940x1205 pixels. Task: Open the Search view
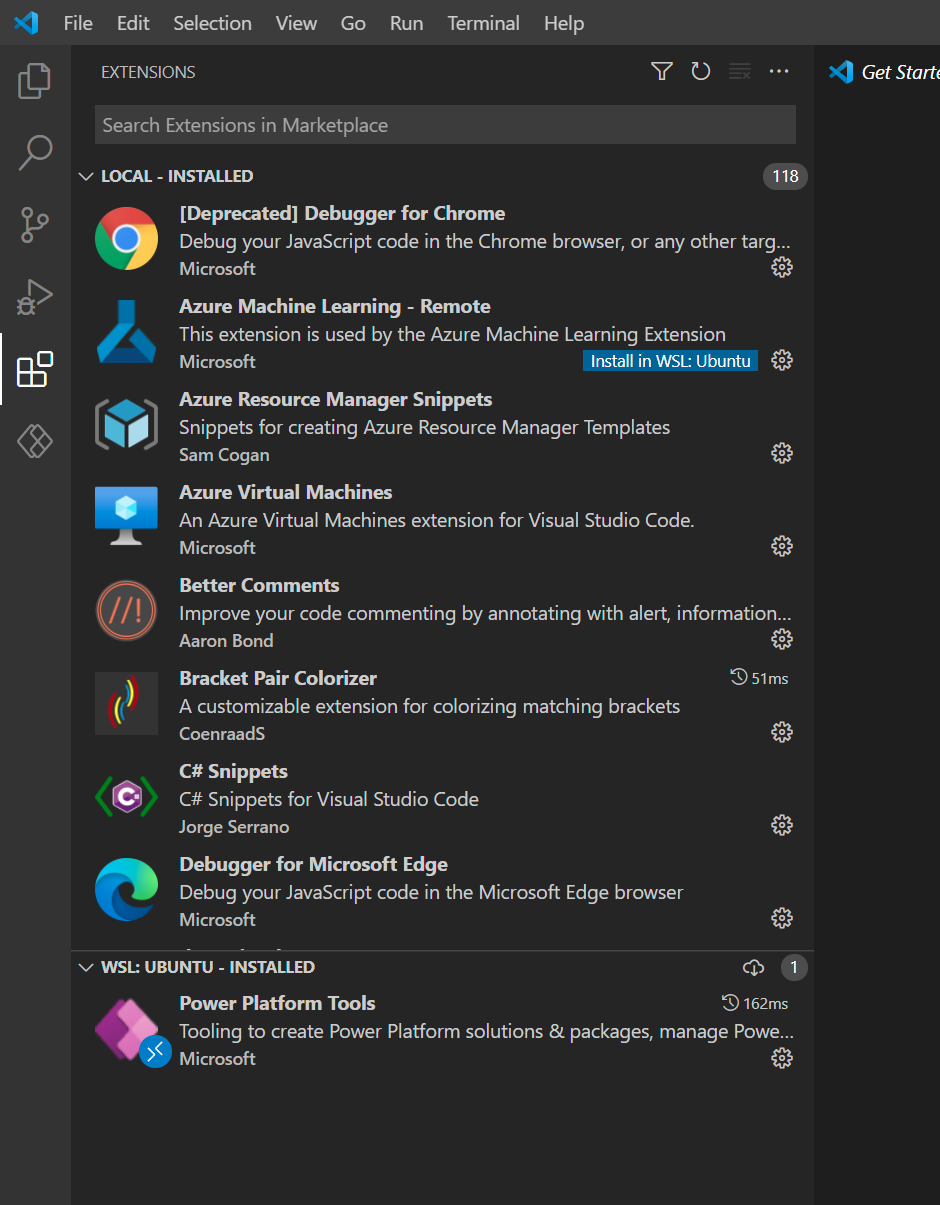(34, 152)
